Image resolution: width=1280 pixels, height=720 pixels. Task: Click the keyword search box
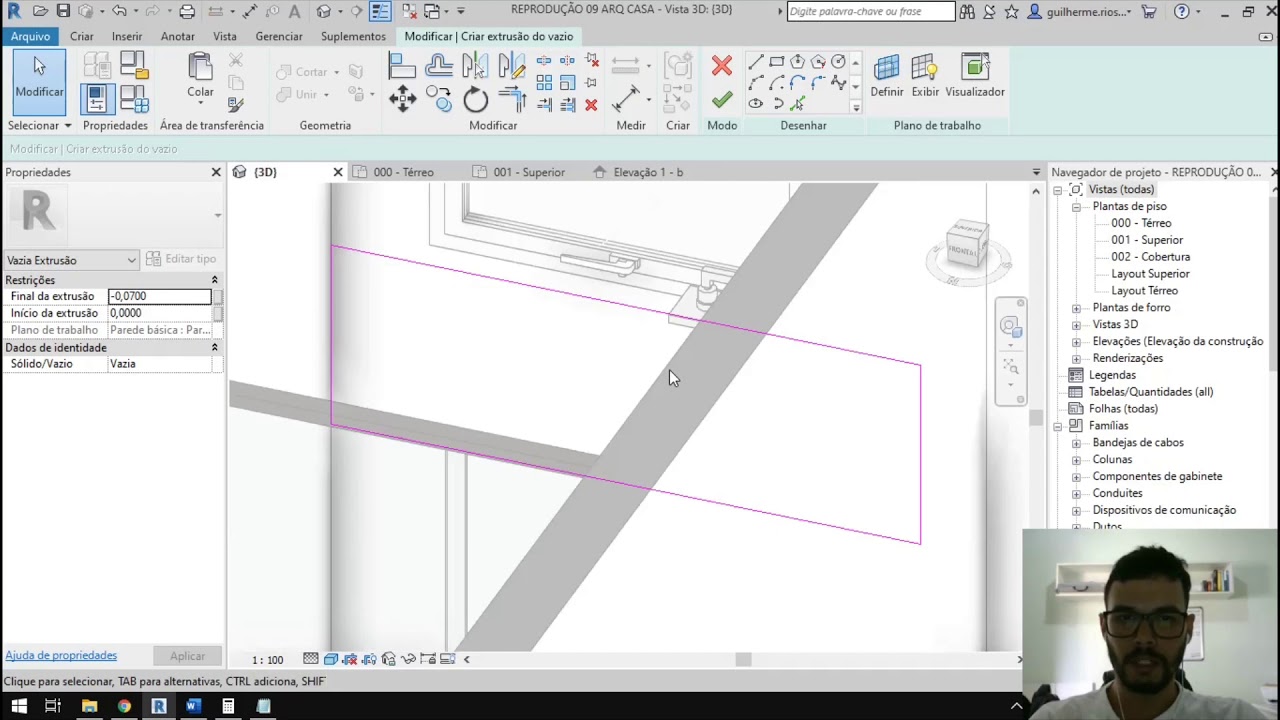[871, 11]
